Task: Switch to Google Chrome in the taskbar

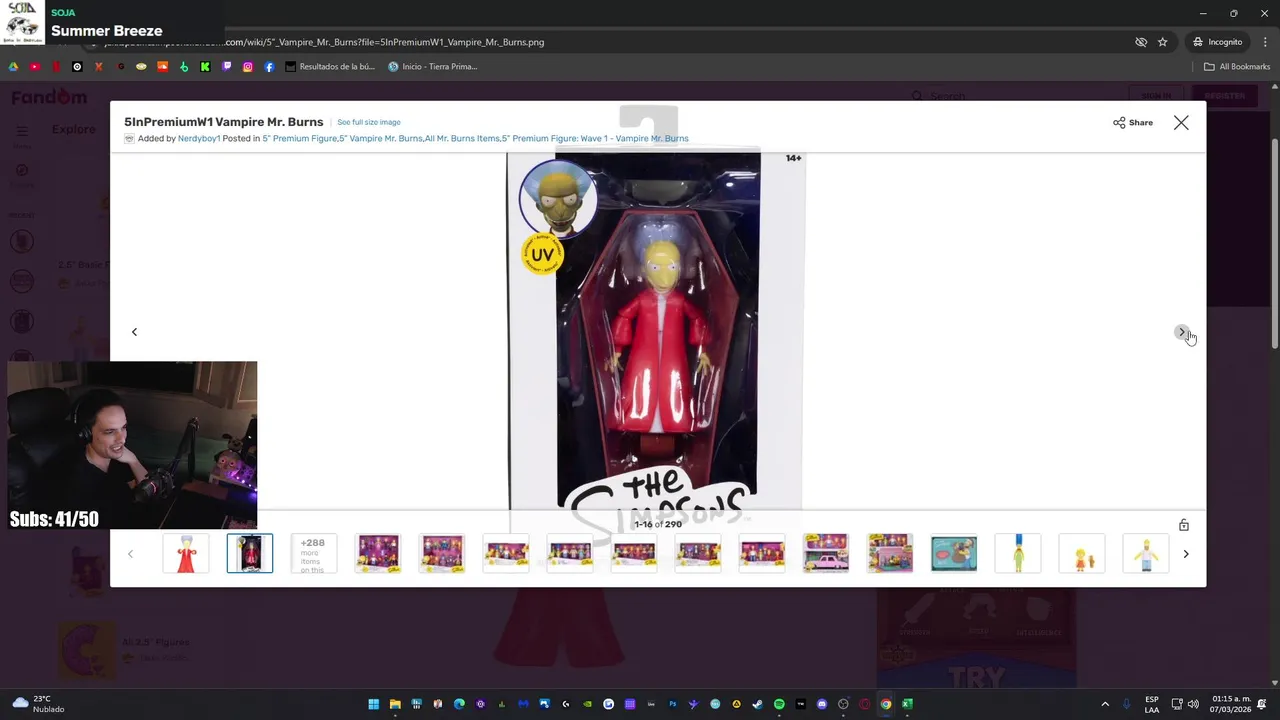Action: (x=885, y=704)
